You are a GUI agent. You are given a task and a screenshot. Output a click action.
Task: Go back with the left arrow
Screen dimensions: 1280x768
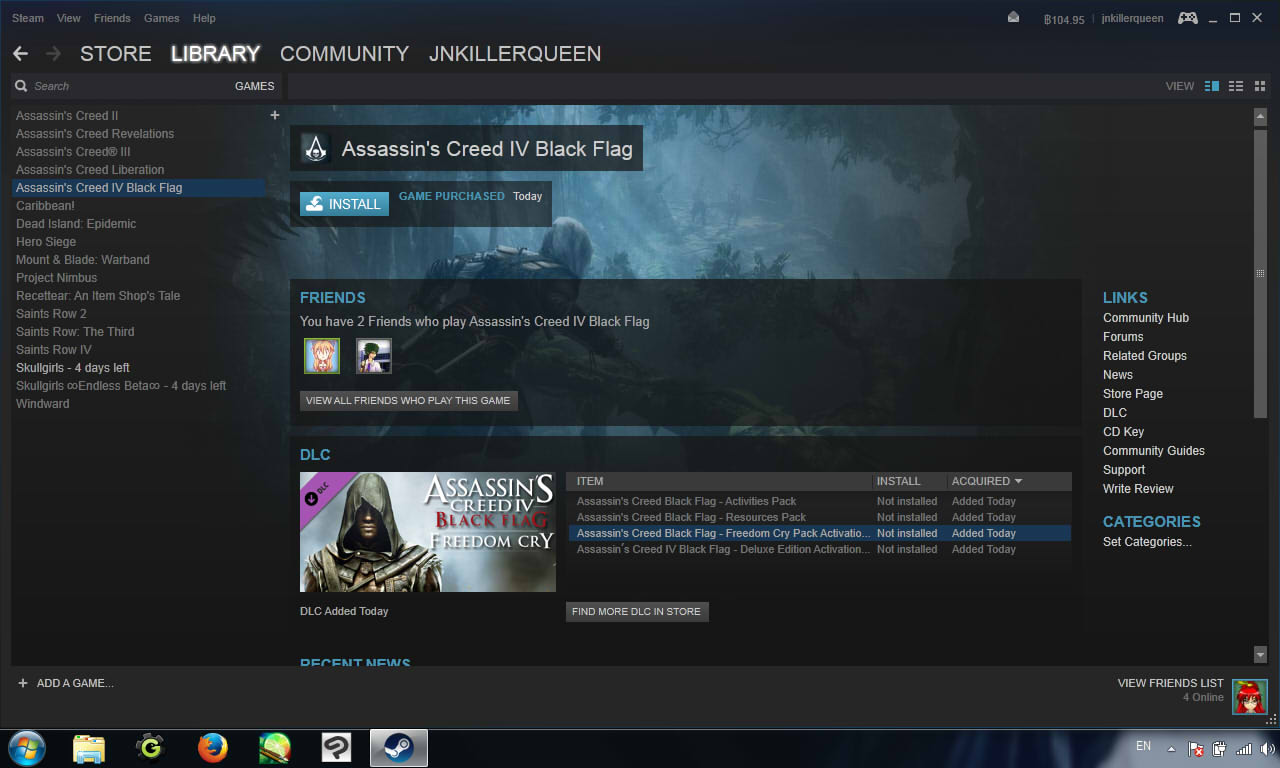click(x=20, y=54)
